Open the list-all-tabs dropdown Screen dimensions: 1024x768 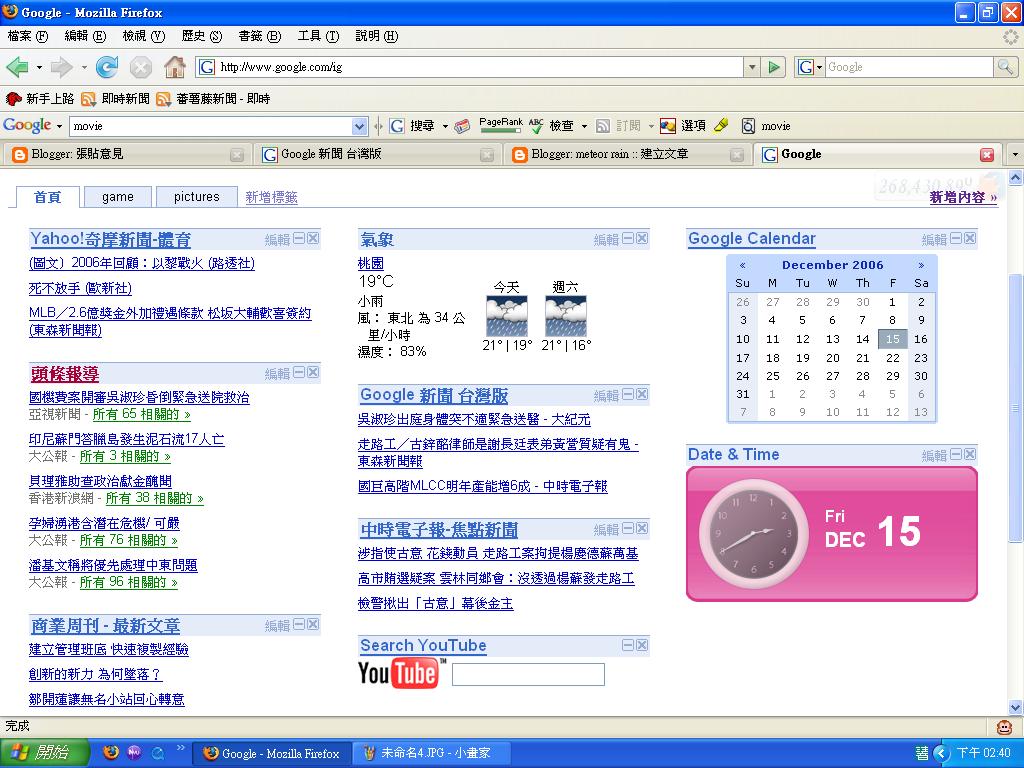(1015, 155)
